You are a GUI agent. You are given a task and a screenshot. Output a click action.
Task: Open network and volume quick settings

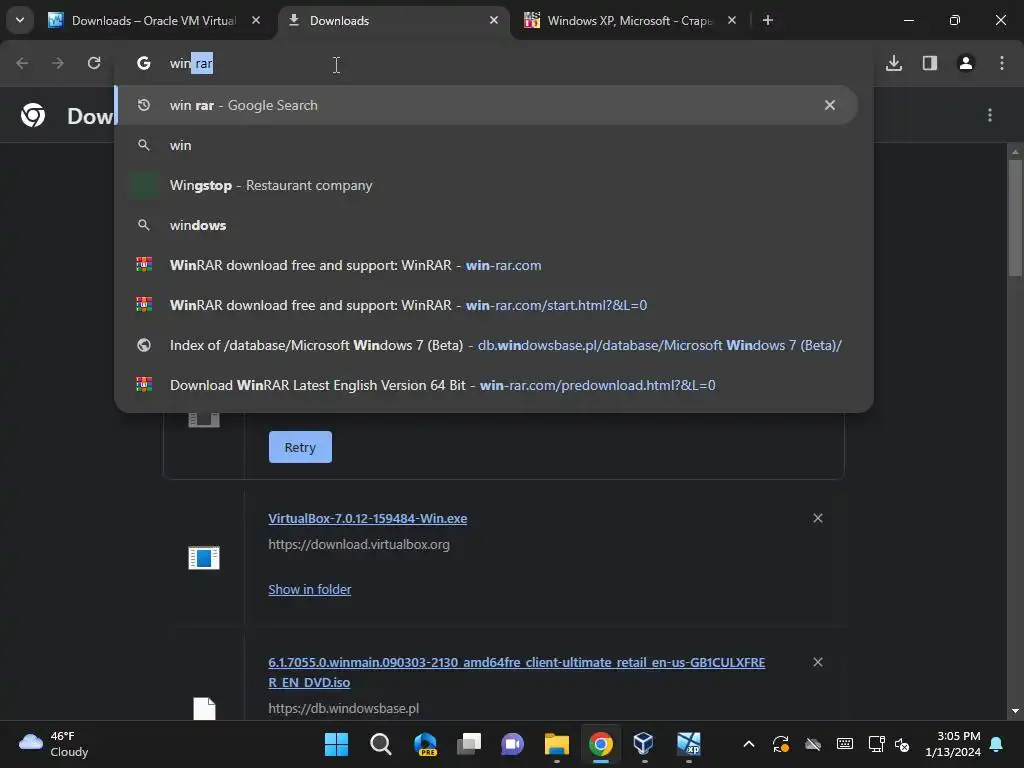point(889,744)
